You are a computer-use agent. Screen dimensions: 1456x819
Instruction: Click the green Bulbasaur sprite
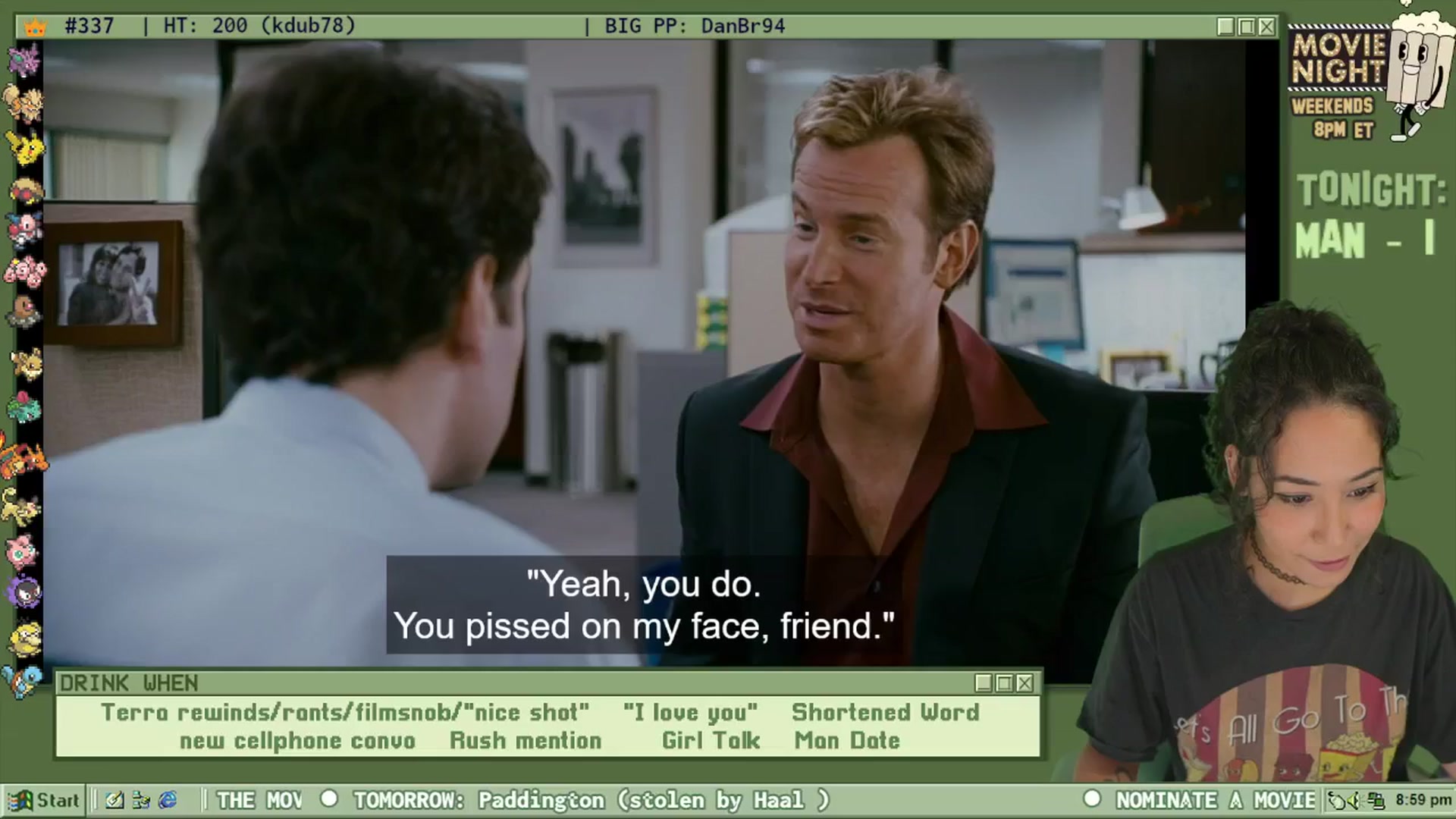(x=24, y=407)
